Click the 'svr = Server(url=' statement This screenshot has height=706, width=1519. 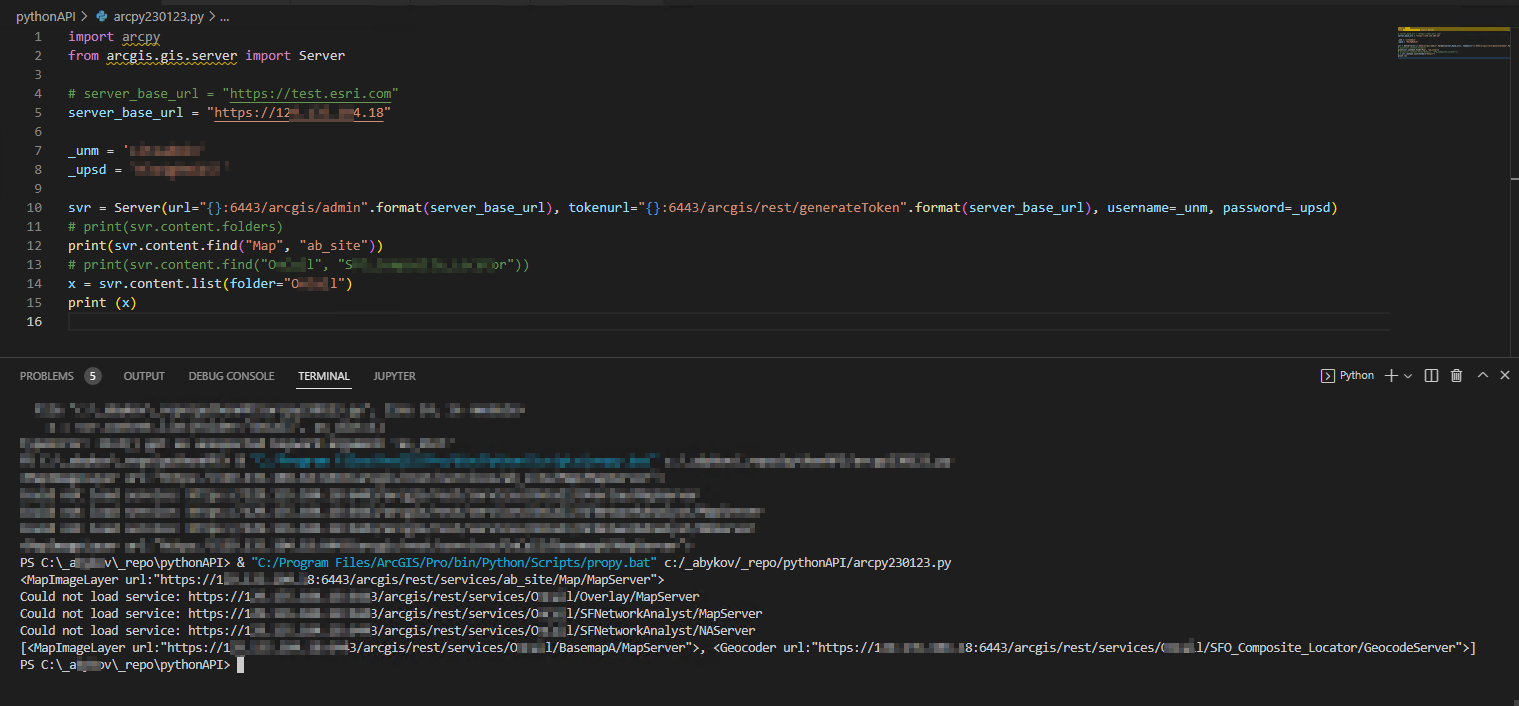click(703, 208)
